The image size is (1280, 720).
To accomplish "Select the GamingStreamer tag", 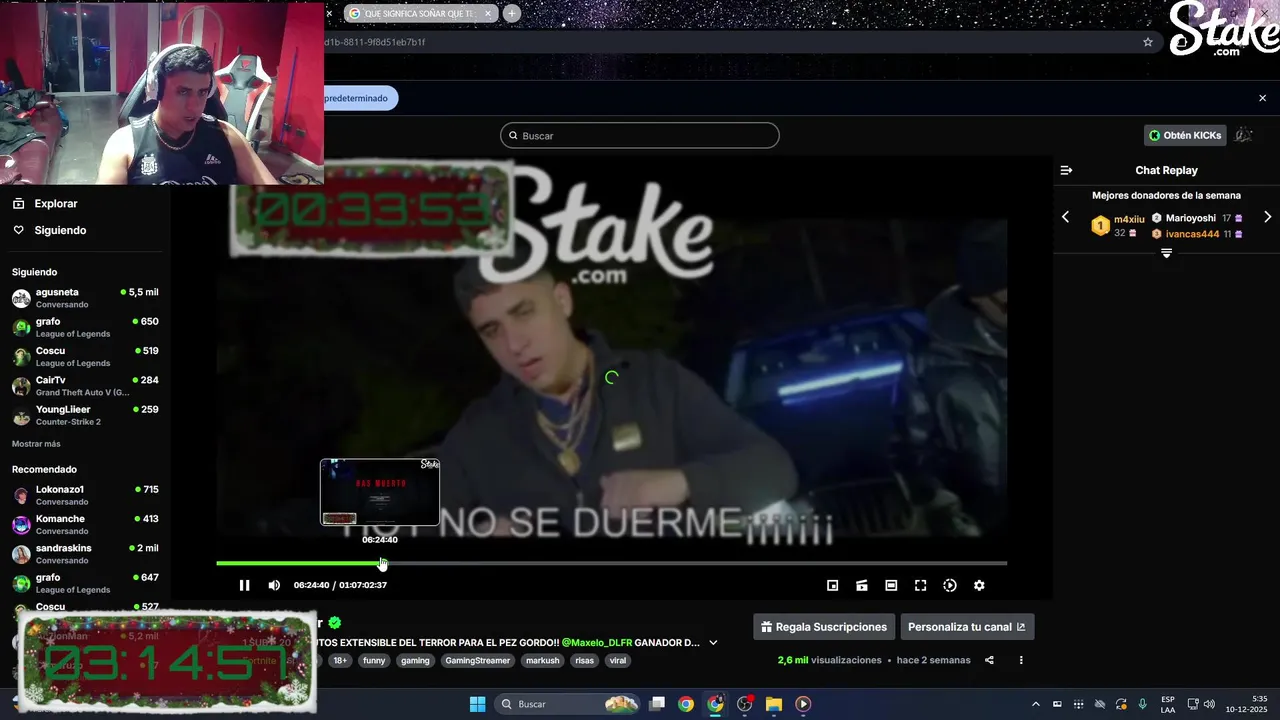I will (477, 660).
